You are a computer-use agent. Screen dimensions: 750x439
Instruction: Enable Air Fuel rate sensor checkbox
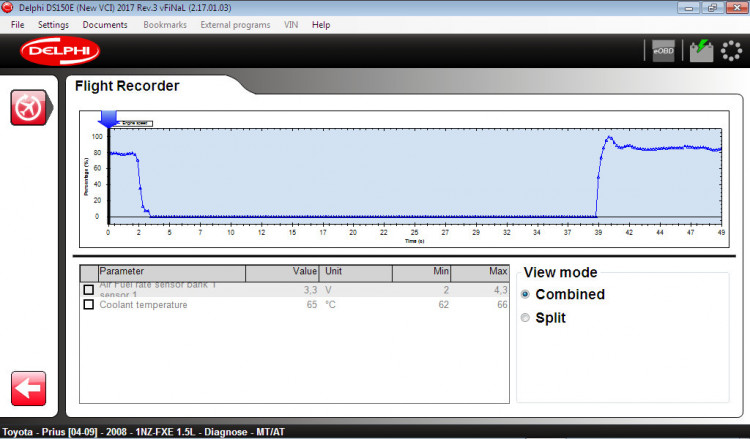88,290
